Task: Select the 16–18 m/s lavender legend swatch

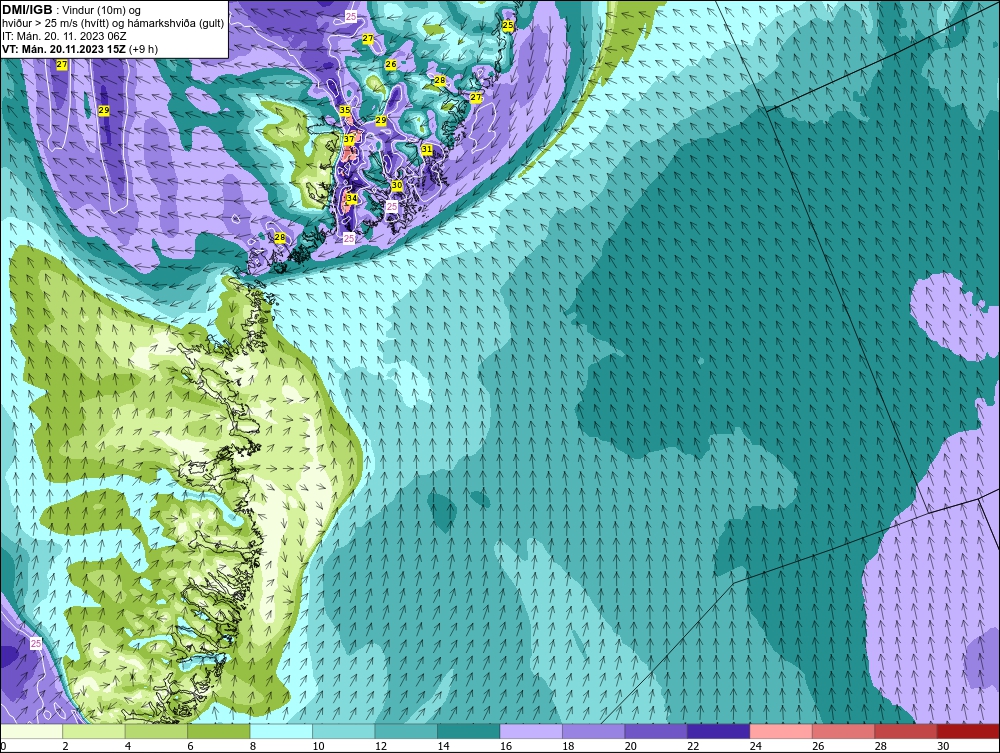Action: click(x=531, y=731)
